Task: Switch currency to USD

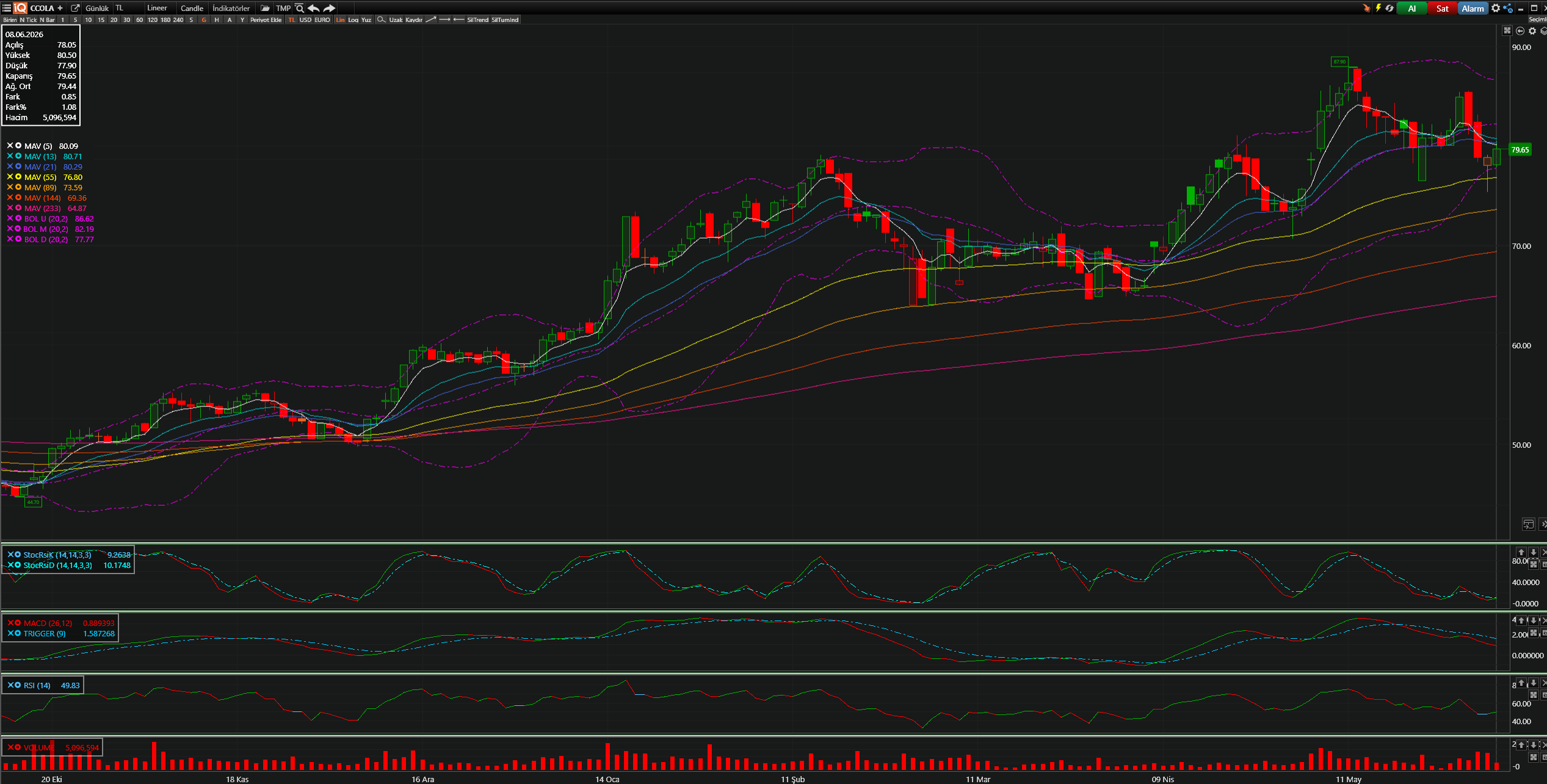Action: 305,20
